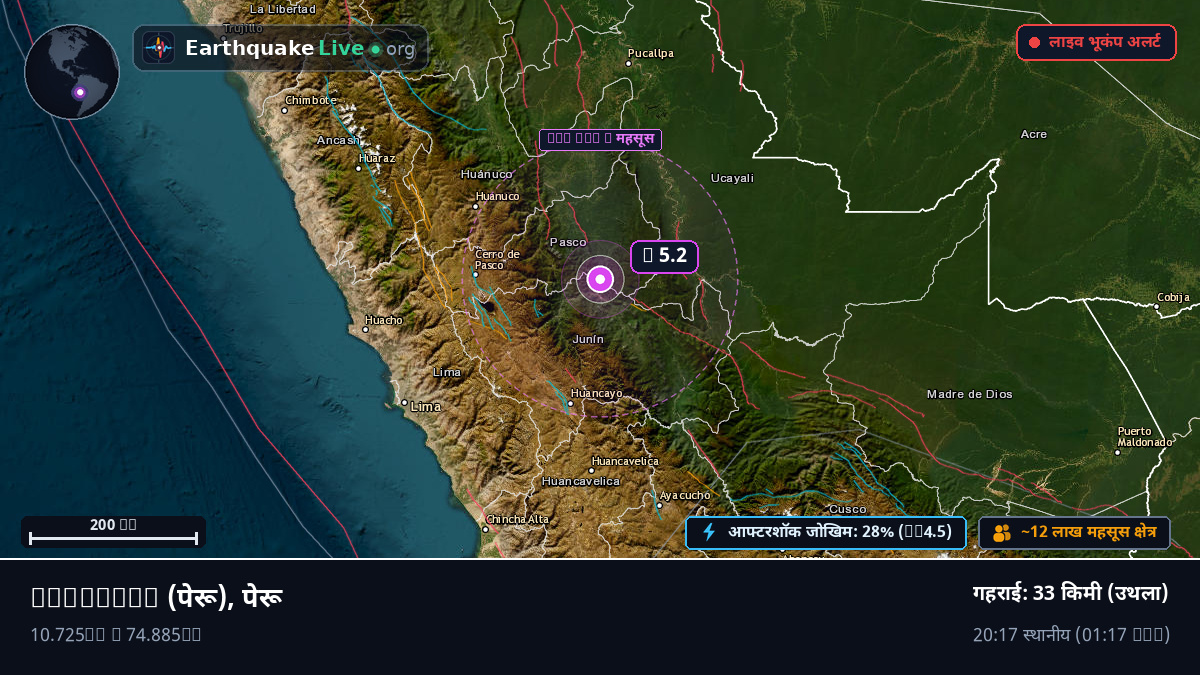Screen dimensions: 1200x675
Task: Click the 200 scale bar
Action: 113,532
